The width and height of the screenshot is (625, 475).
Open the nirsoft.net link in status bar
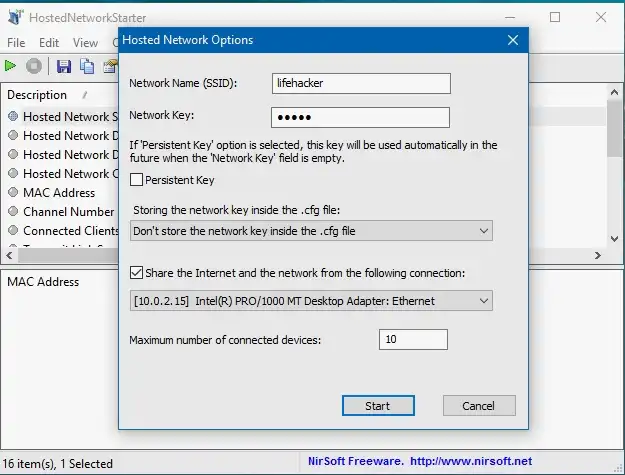[471, 461]
